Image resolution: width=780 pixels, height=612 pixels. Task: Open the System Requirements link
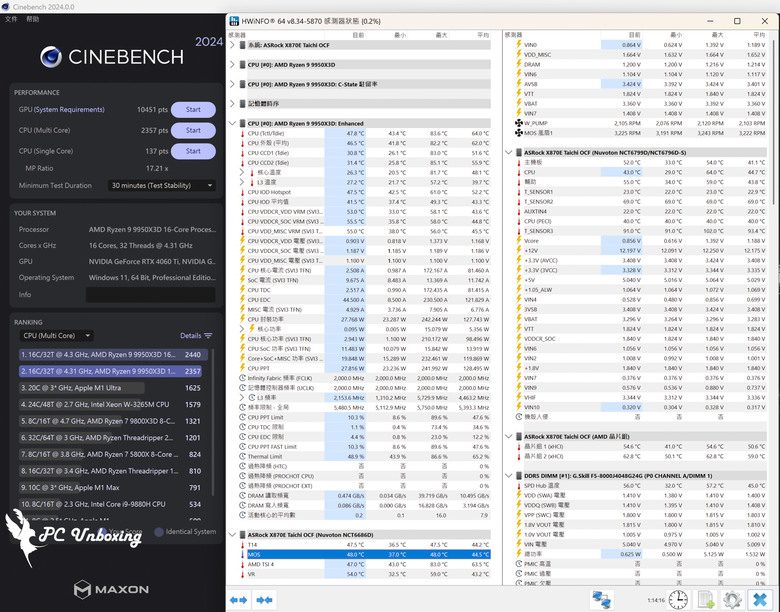pyautogui.click(x=69, y=109)
